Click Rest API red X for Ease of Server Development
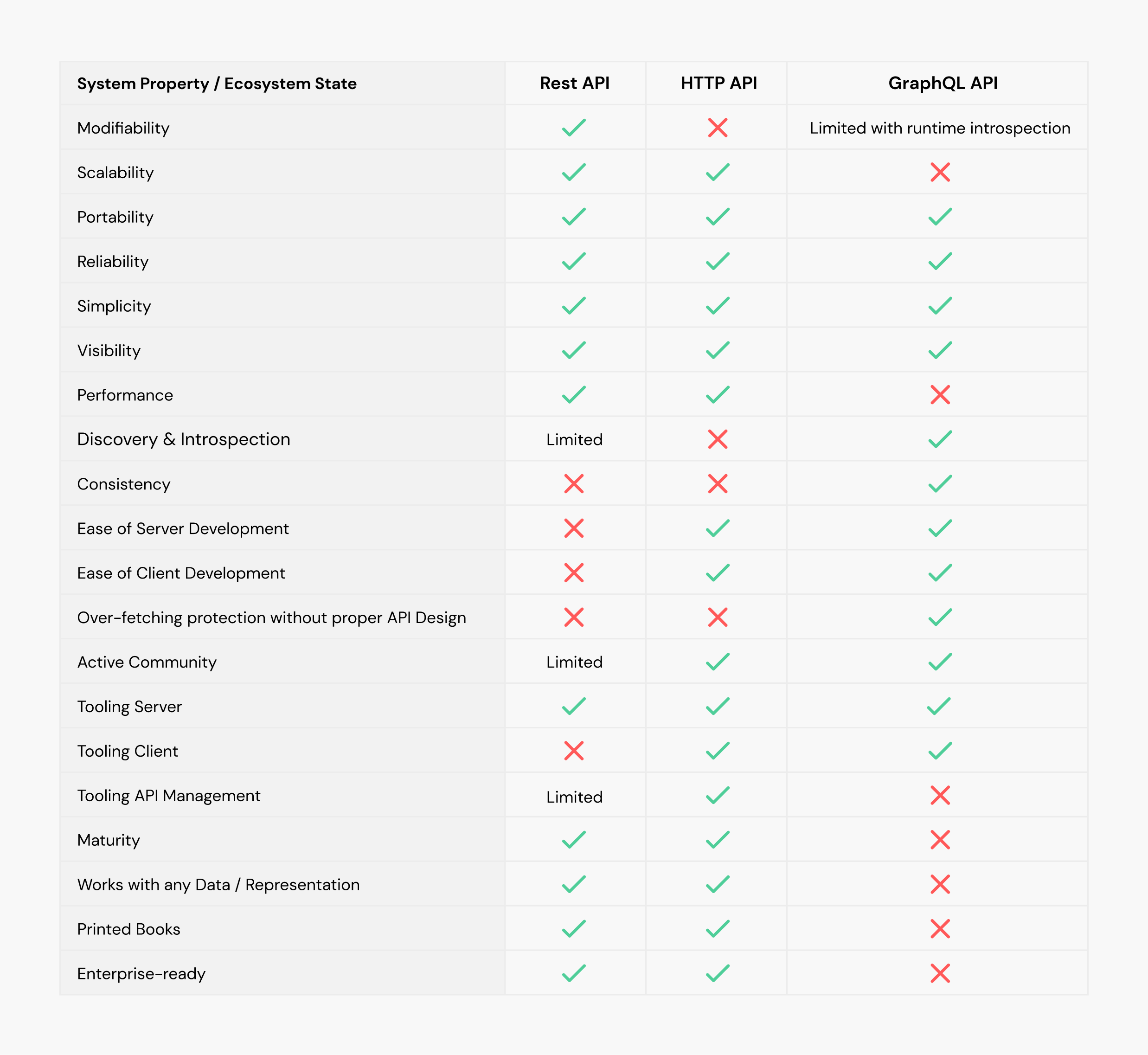This screenshot has height=1055, width=1148. click(574, 528)
